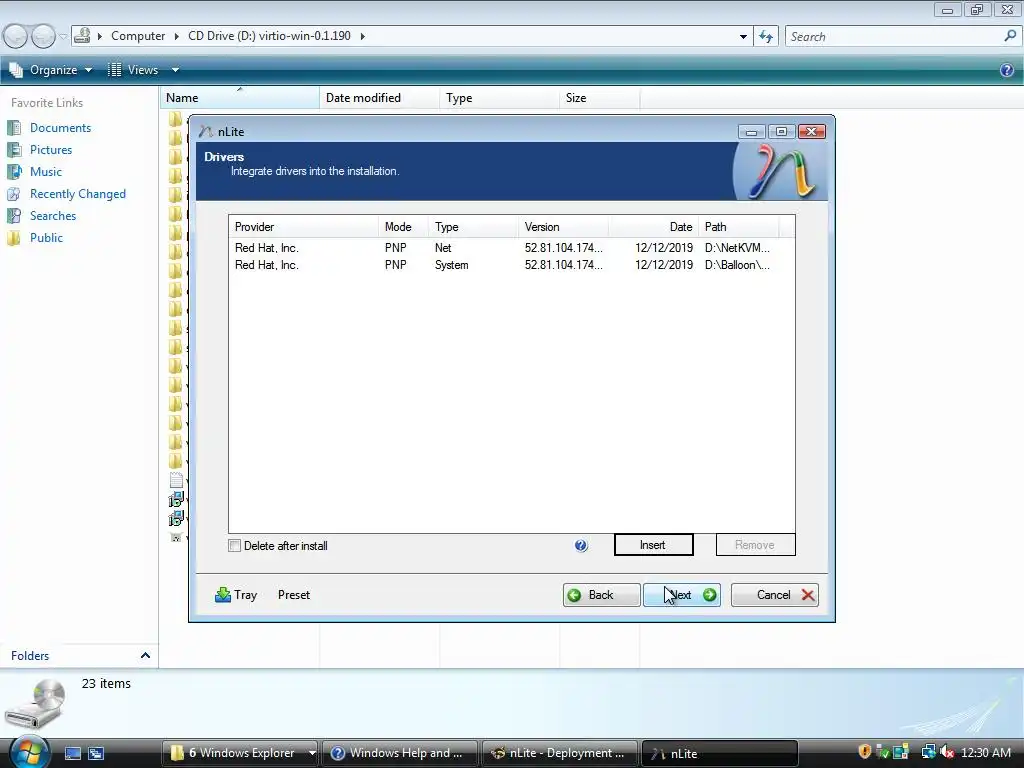Screen dimensions: 1024x768
Task: Expand arrow after CD Drive breadcrumb
Action: tap(362, 36)
